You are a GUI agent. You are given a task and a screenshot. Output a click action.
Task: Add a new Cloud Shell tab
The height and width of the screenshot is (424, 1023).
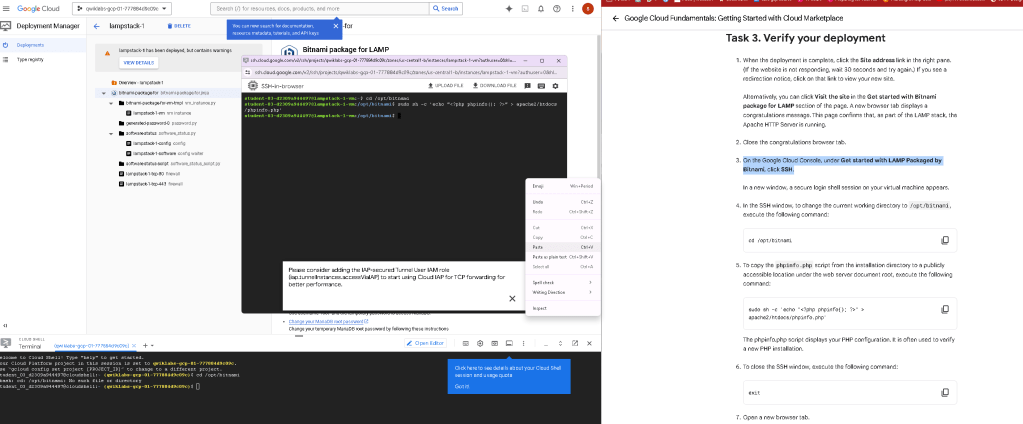point(145,345)
